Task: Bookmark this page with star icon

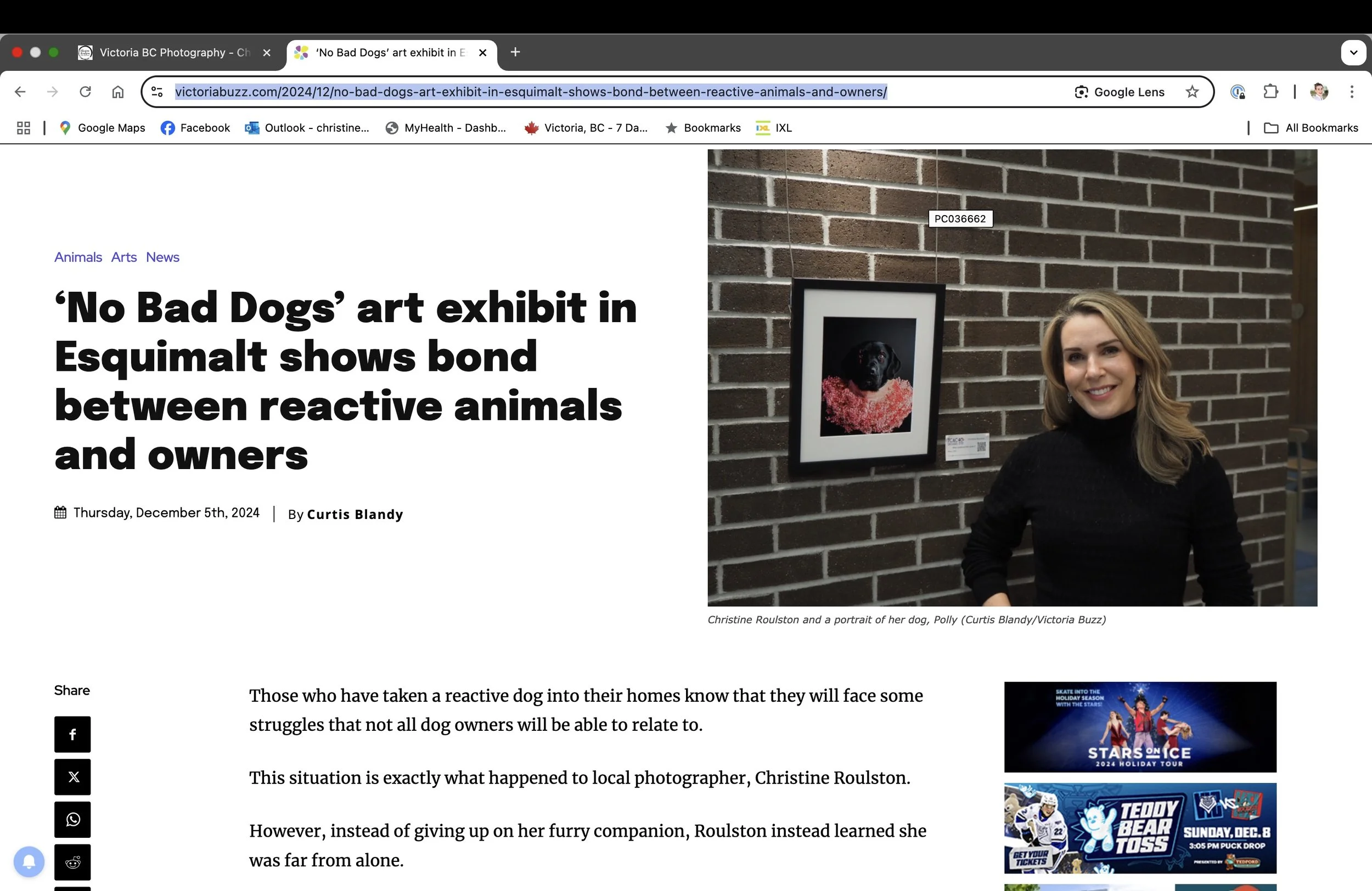Action: pyautogui.click(x=1192, y=92)
